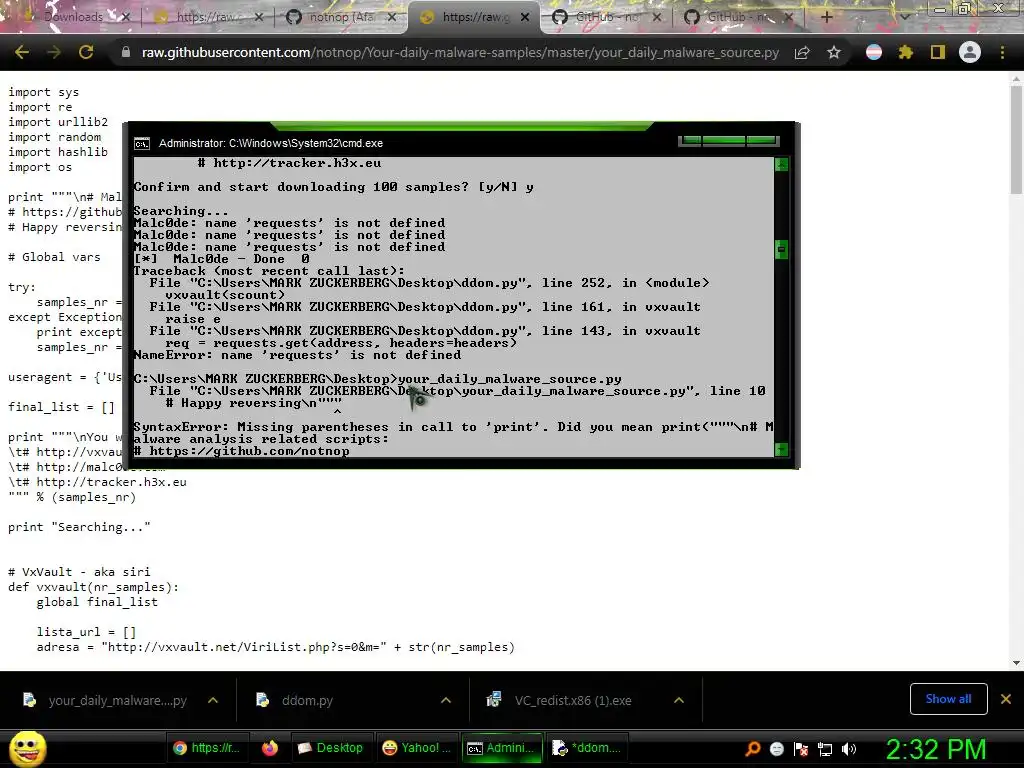Grab the cmd window scrollbar thumb
This screenshot has width=1024, height=768.
coord(781,249)
